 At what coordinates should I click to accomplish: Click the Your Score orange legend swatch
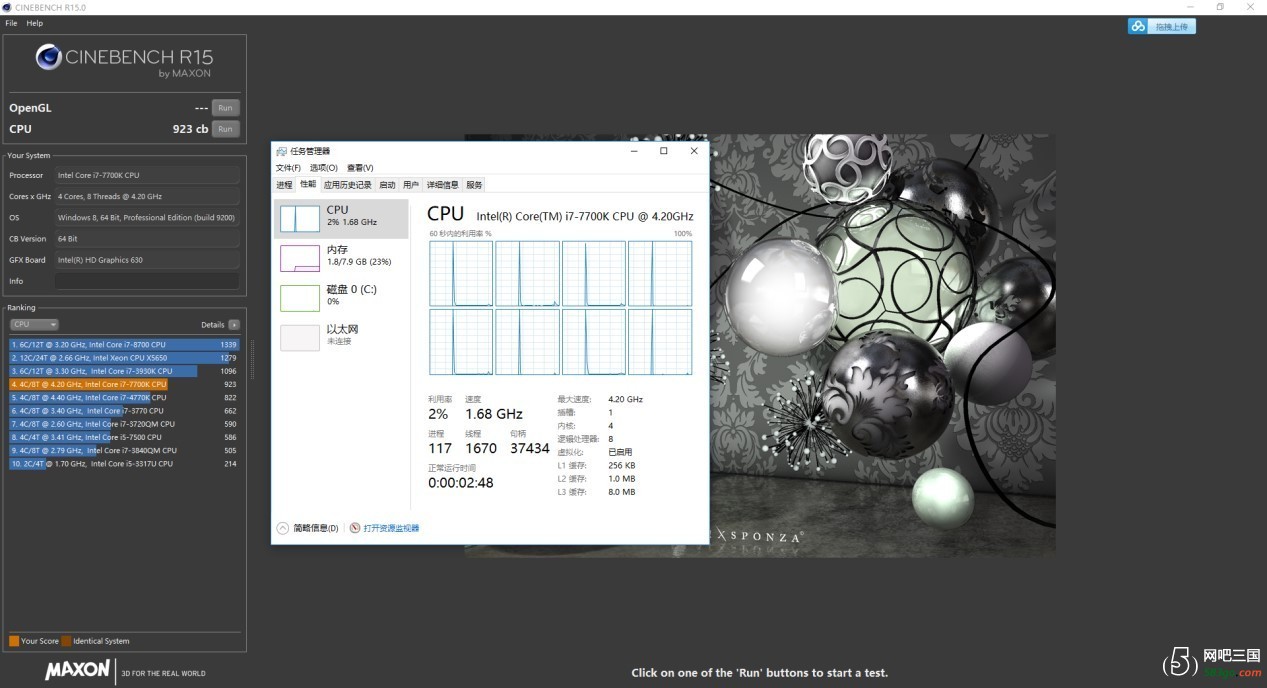[x=14, y=641]
